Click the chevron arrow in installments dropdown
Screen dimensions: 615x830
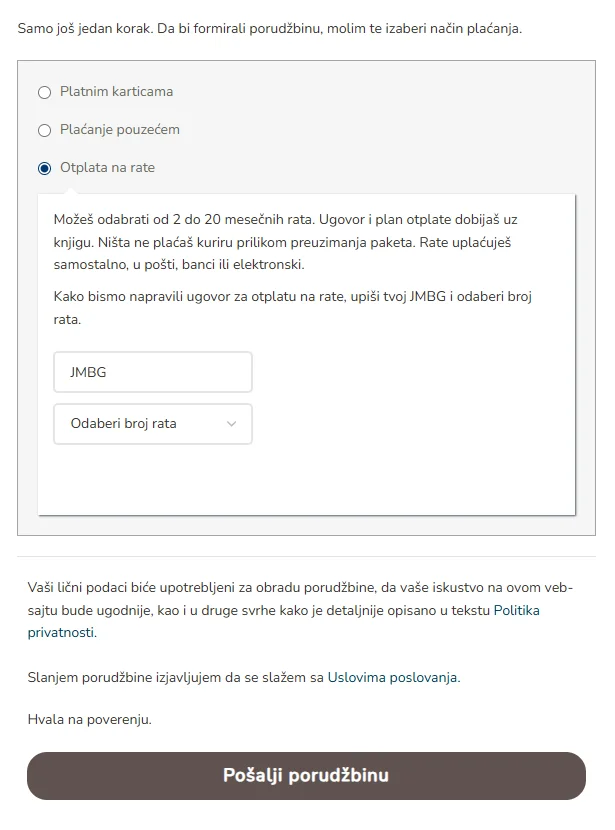(232, 424)
